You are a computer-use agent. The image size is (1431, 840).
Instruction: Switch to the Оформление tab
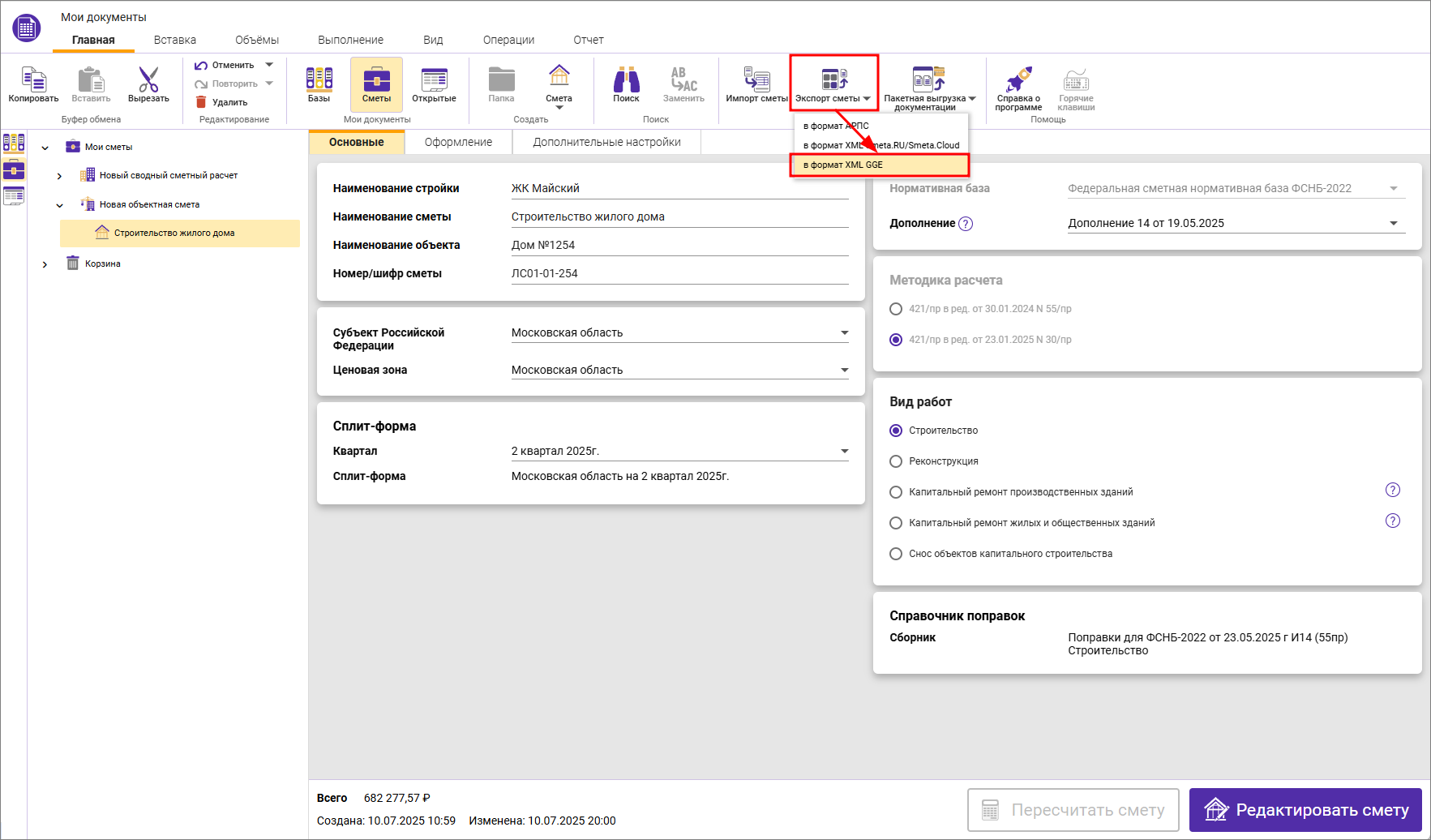(458, 142)
